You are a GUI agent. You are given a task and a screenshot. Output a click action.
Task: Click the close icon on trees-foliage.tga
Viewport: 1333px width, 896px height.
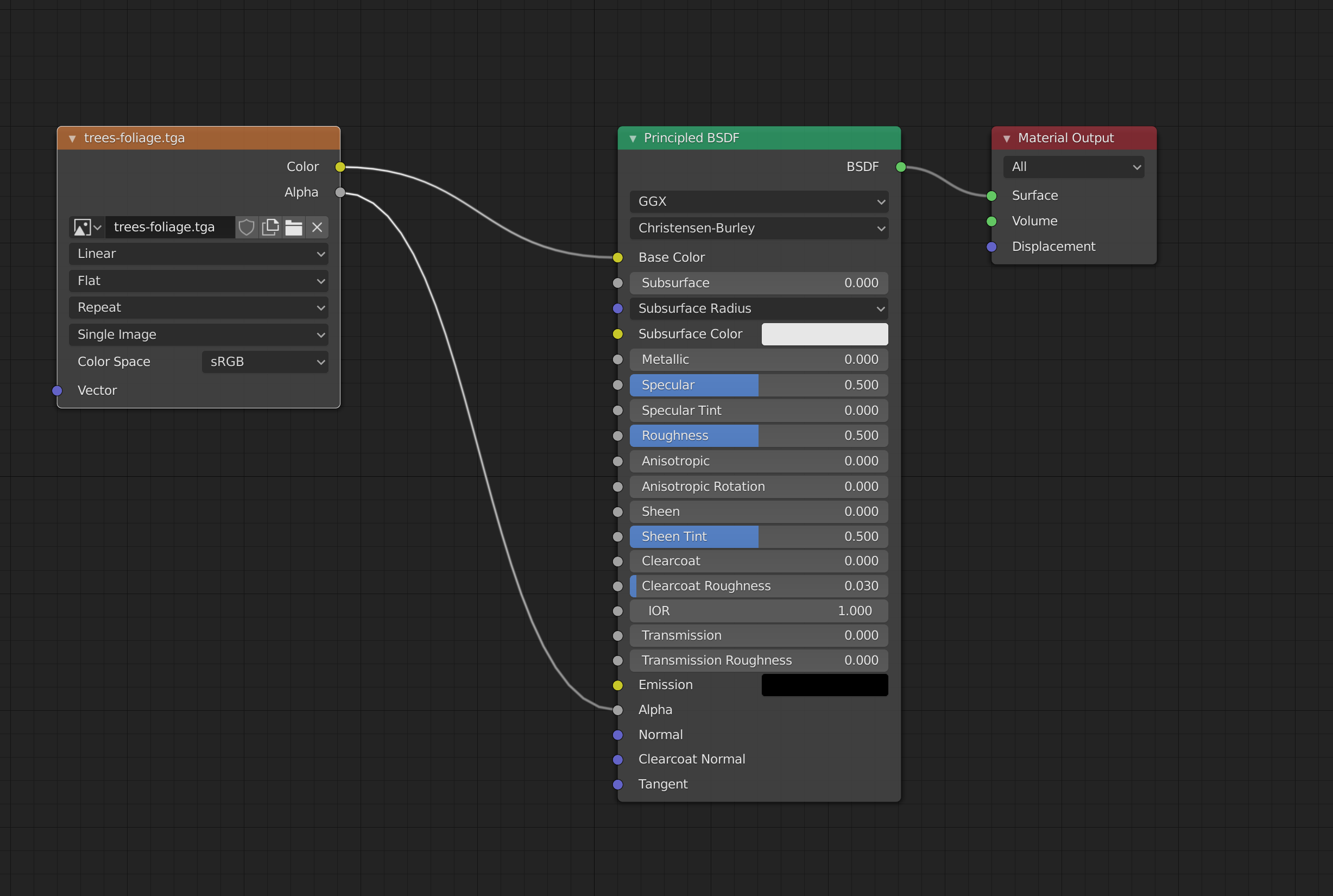(x=316, y=227)
